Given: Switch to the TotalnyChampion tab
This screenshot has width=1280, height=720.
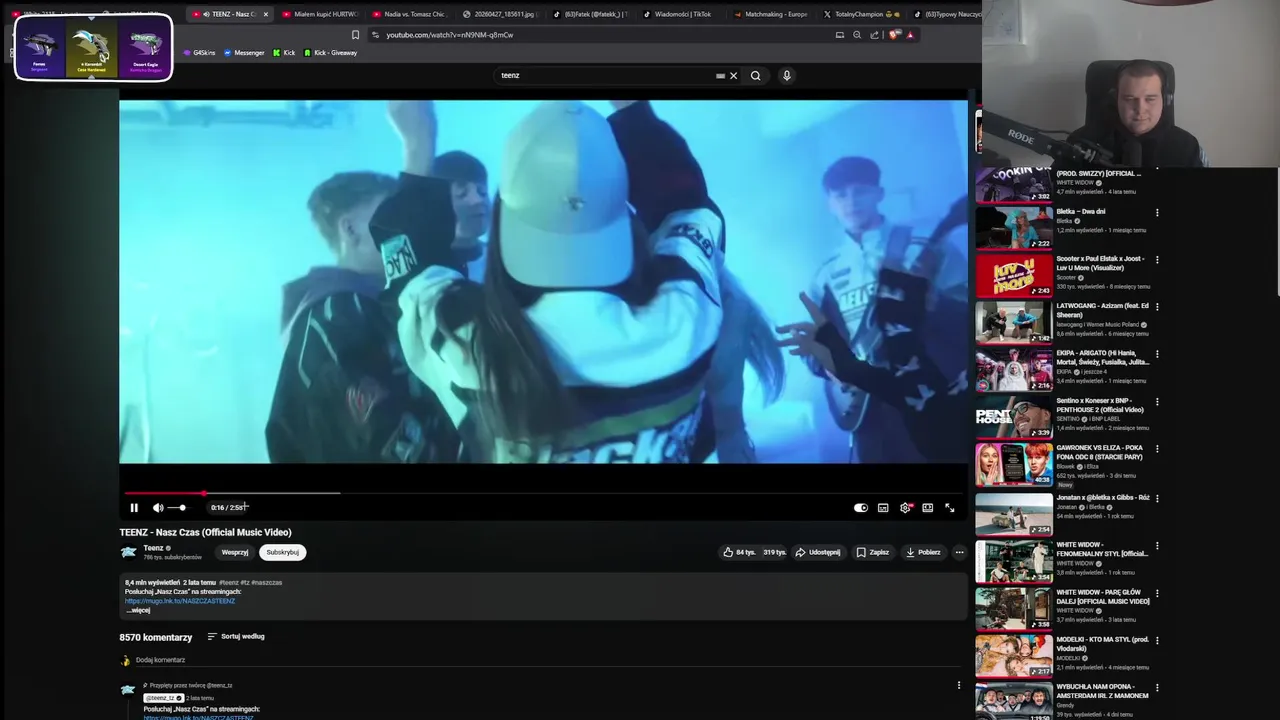Looking at the screenshot, I should pyautogui.click(x=860, y=14).
